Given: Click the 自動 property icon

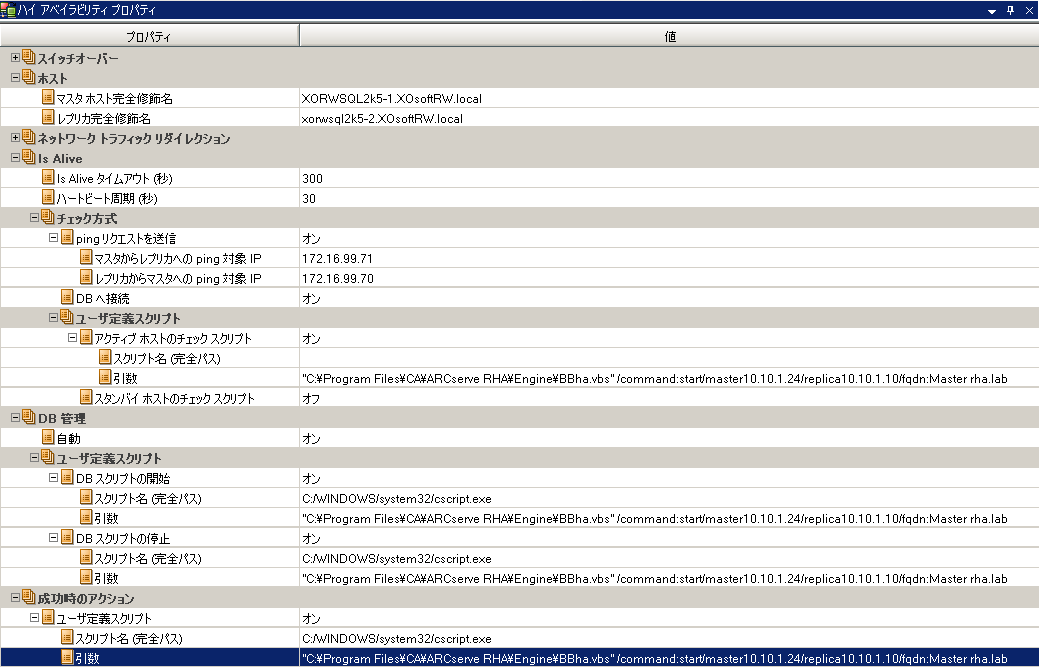Looking at the screenshot, I should [48, 437].
